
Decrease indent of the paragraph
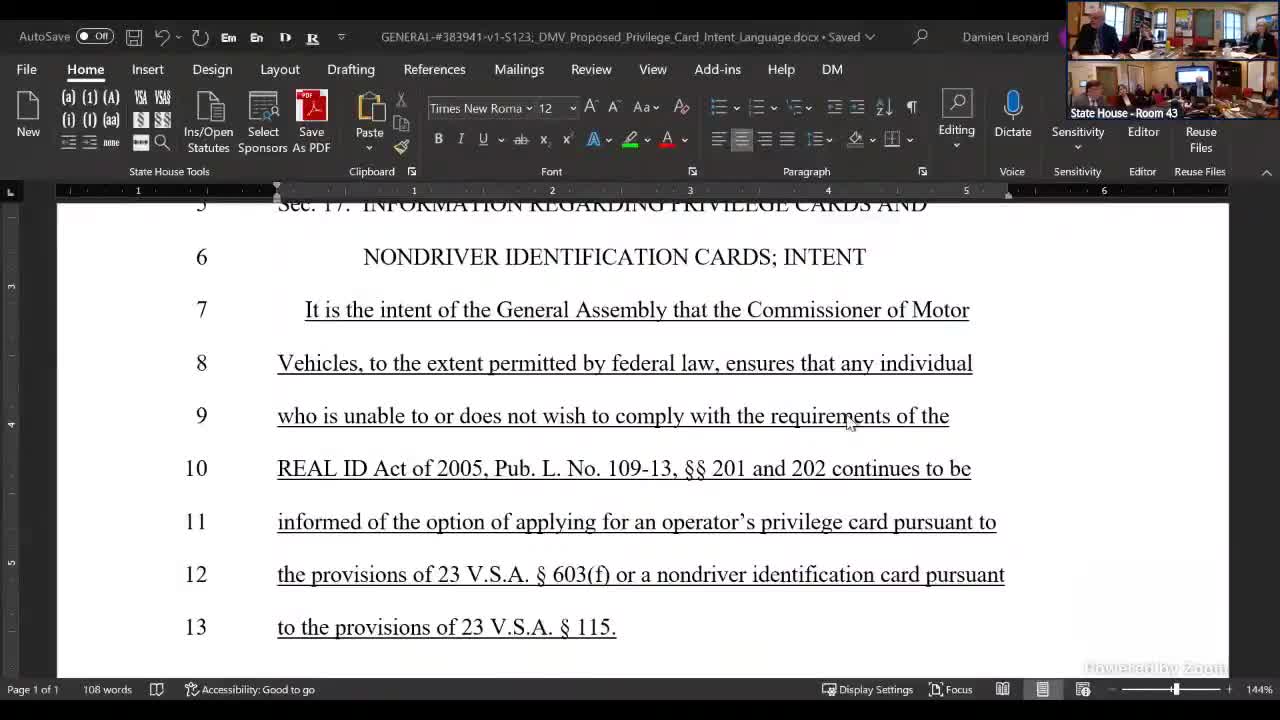click(834, 107)
